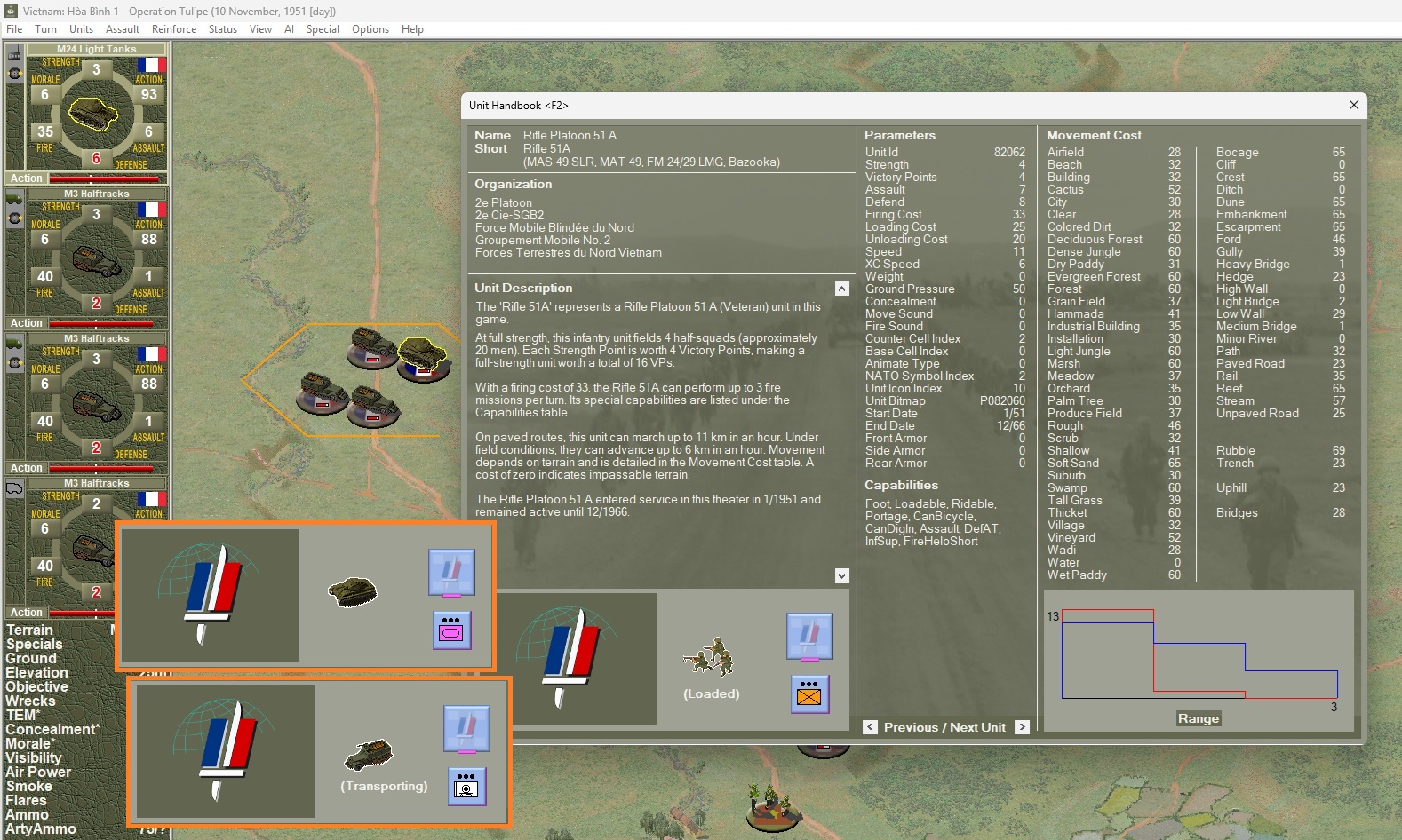Click the Objective entry in the hex info list
This screenshot has height=840, width=1402.
coord(36,686)
